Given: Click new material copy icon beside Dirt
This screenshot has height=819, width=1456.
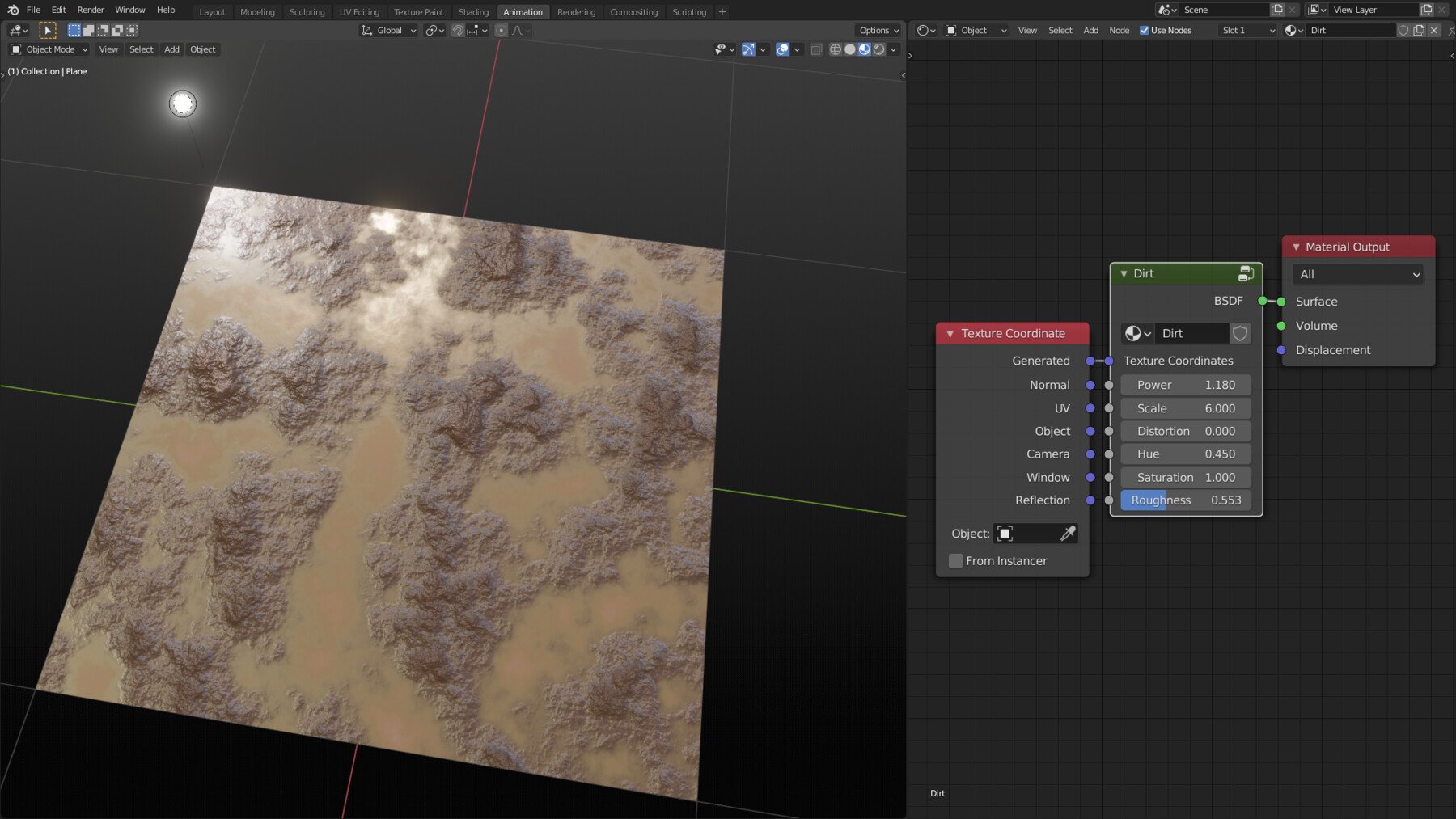Looking at the screenshot, I should 1419,30.
